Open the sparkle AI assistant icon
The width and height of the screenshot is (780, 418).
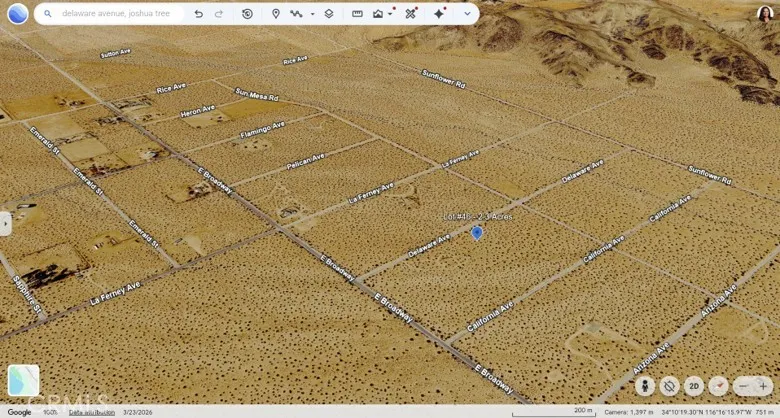439,14
